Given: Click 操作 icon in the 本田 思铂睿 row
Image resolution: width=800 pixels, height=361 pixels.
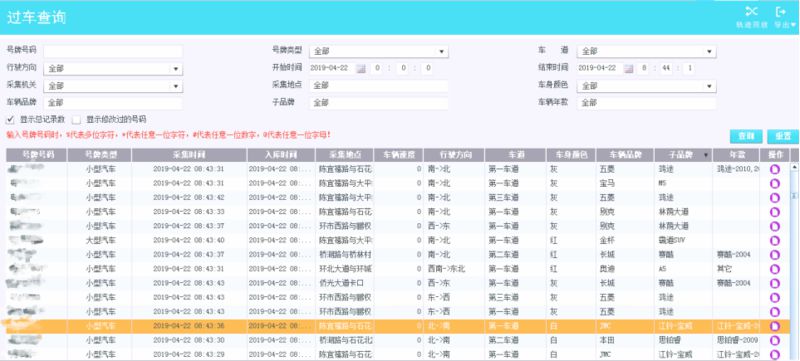Looking at the screenshot, I should [x=774, y=340].
